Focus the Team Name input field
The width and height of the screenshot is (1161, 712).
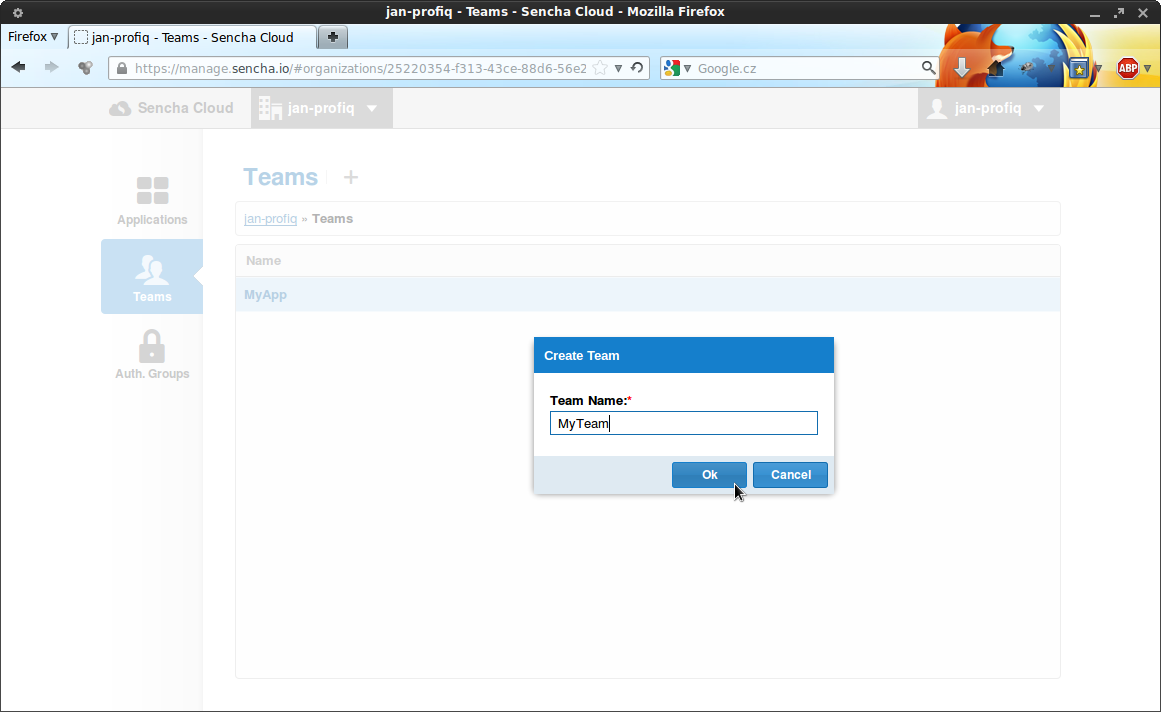coord(683,423)
